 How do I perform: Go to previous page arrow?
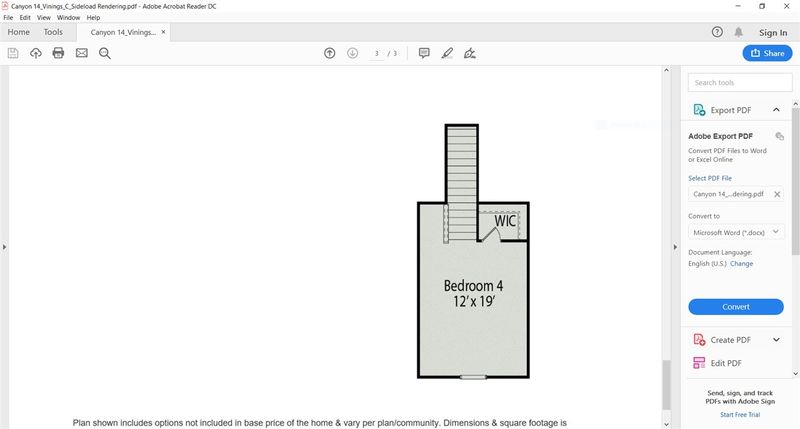point(330,53)
